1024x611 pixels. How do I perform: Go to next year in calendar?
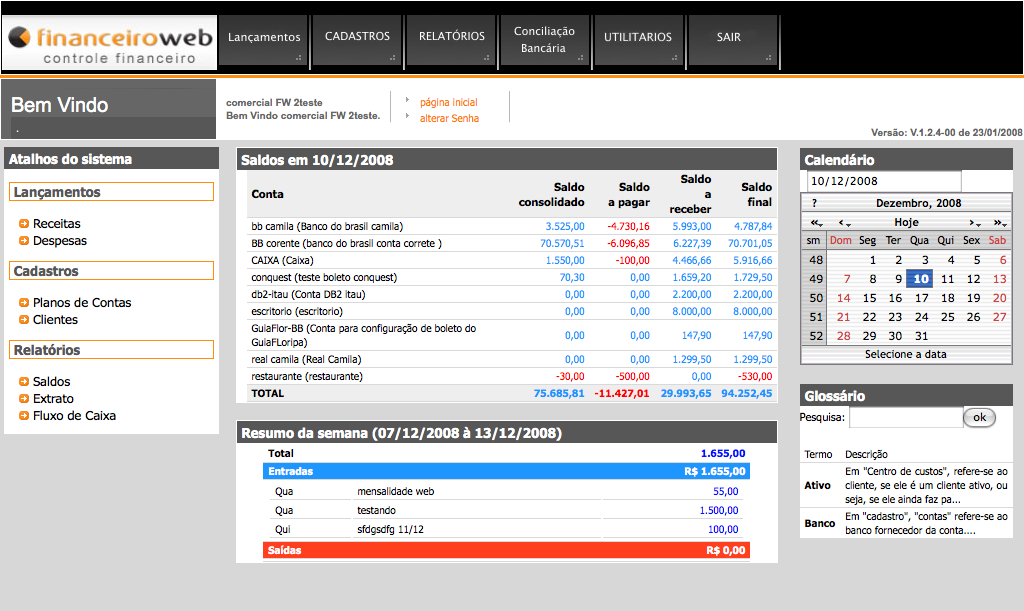coord(1000,223)
